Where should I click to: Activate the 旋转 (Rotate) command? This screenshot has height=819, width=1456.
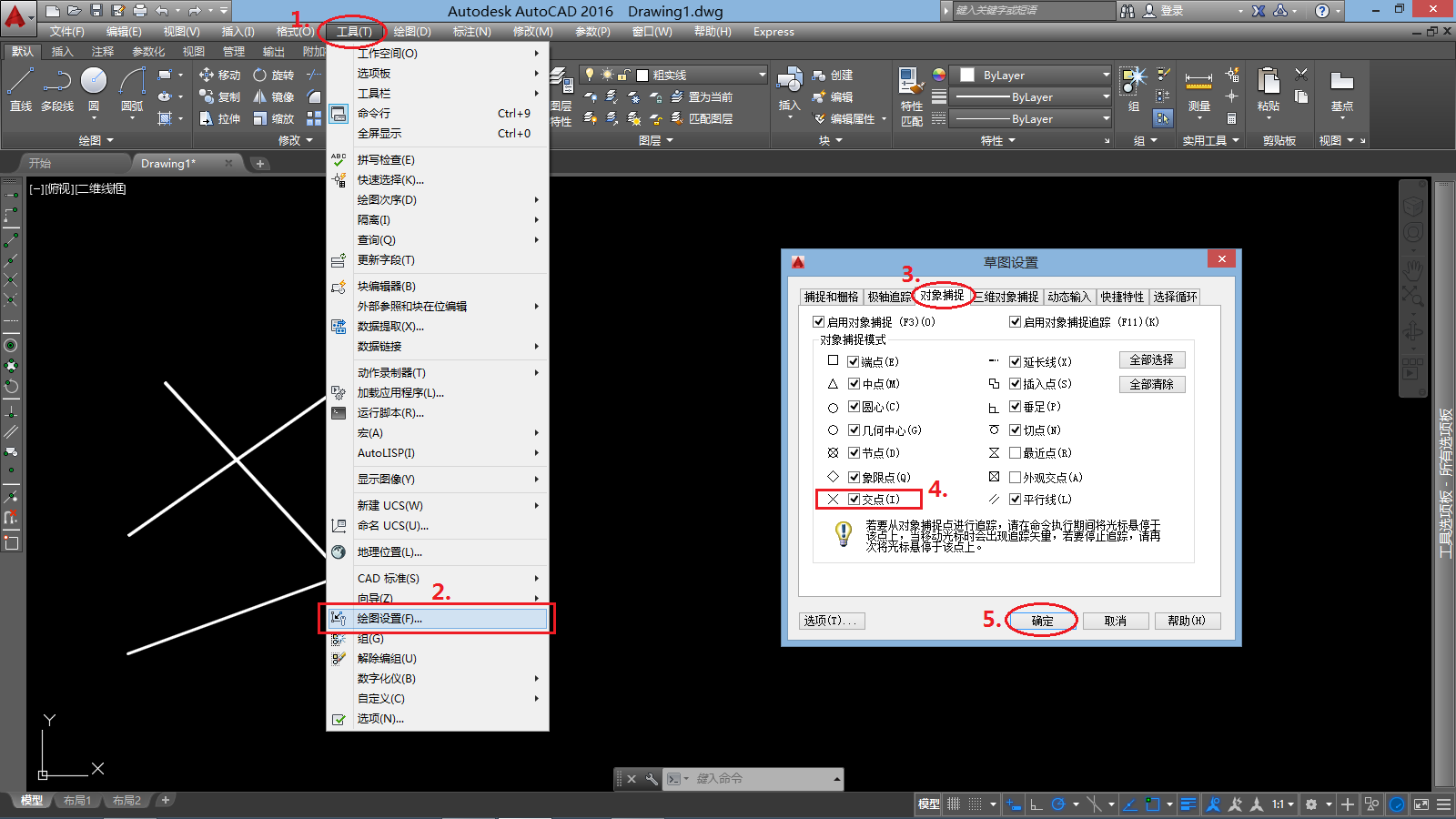[274, 75]
